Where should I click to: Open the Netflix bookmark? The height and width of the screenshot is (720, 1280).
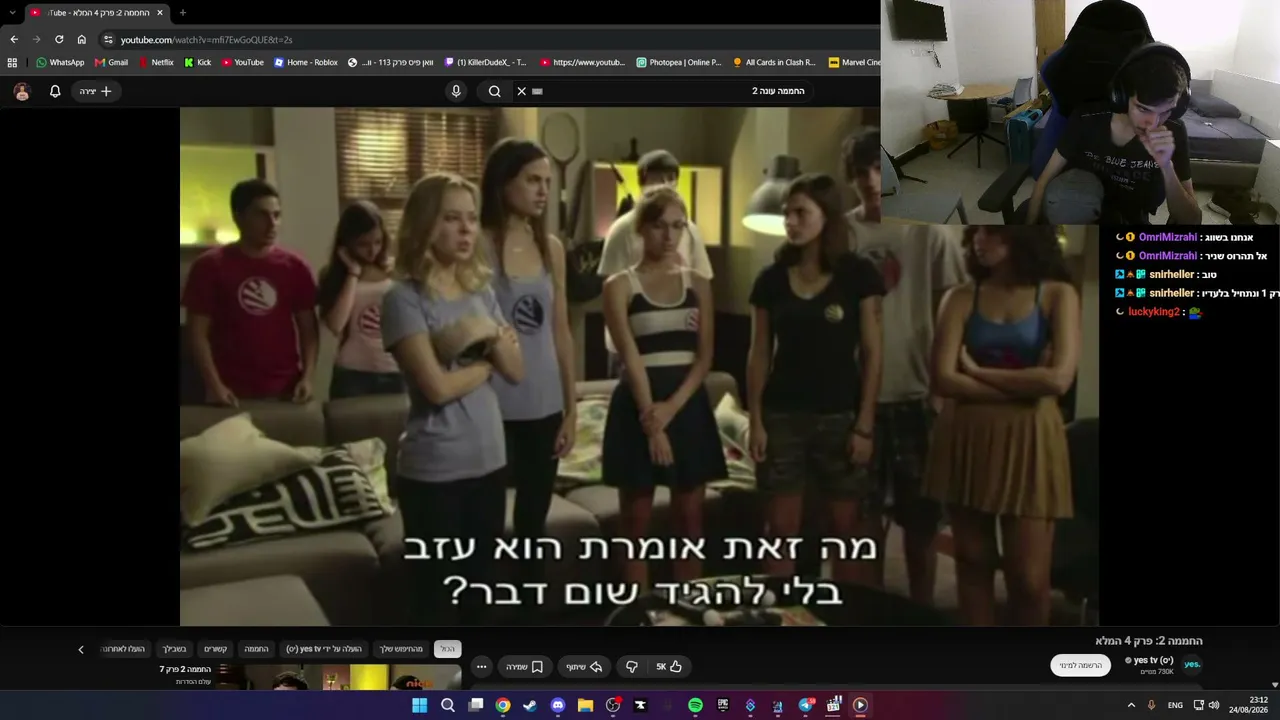(x=155, y=62)
